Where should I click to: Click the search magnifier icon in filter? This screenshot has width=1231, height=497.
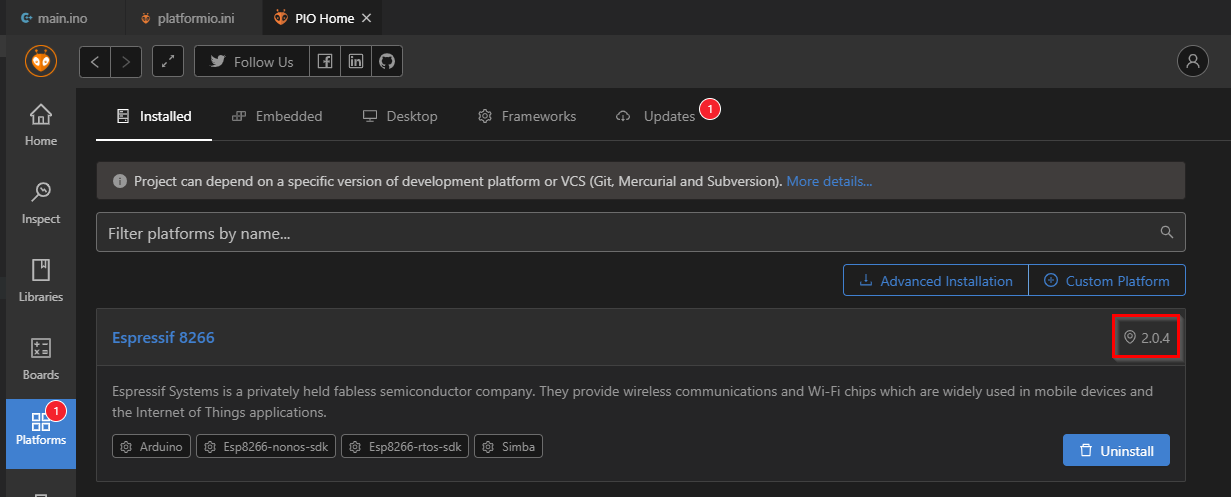point(1166,232)
